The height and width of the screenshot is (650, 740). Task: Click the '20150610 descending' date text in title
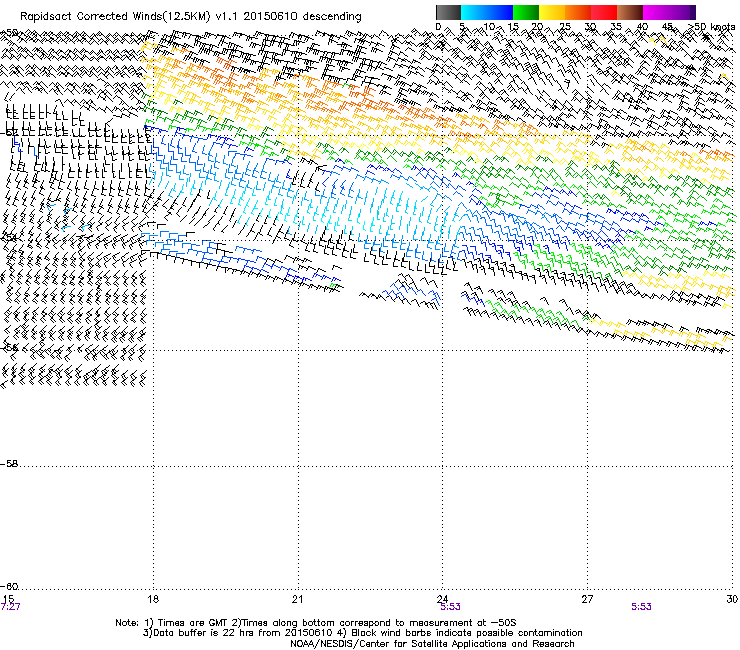coord(302,17)
